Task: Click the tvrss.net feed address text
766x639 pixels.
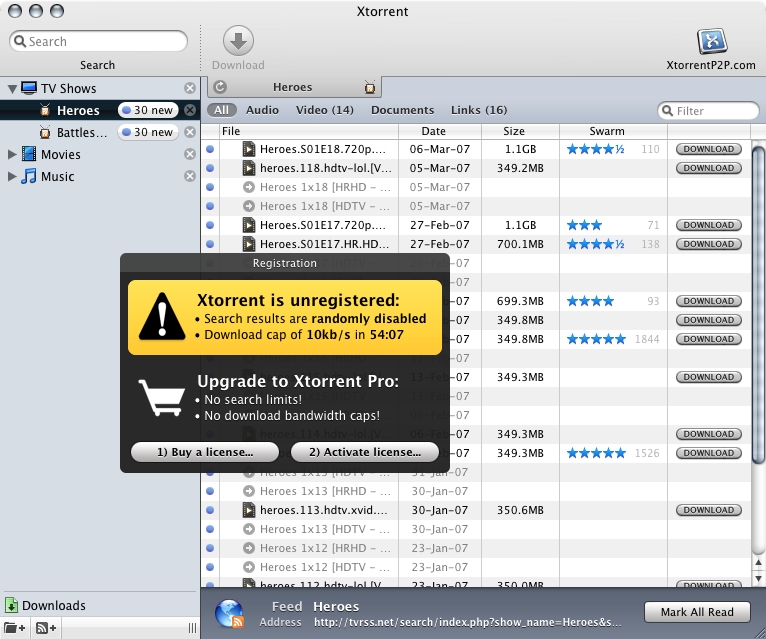Action: (x=468, y=622)
